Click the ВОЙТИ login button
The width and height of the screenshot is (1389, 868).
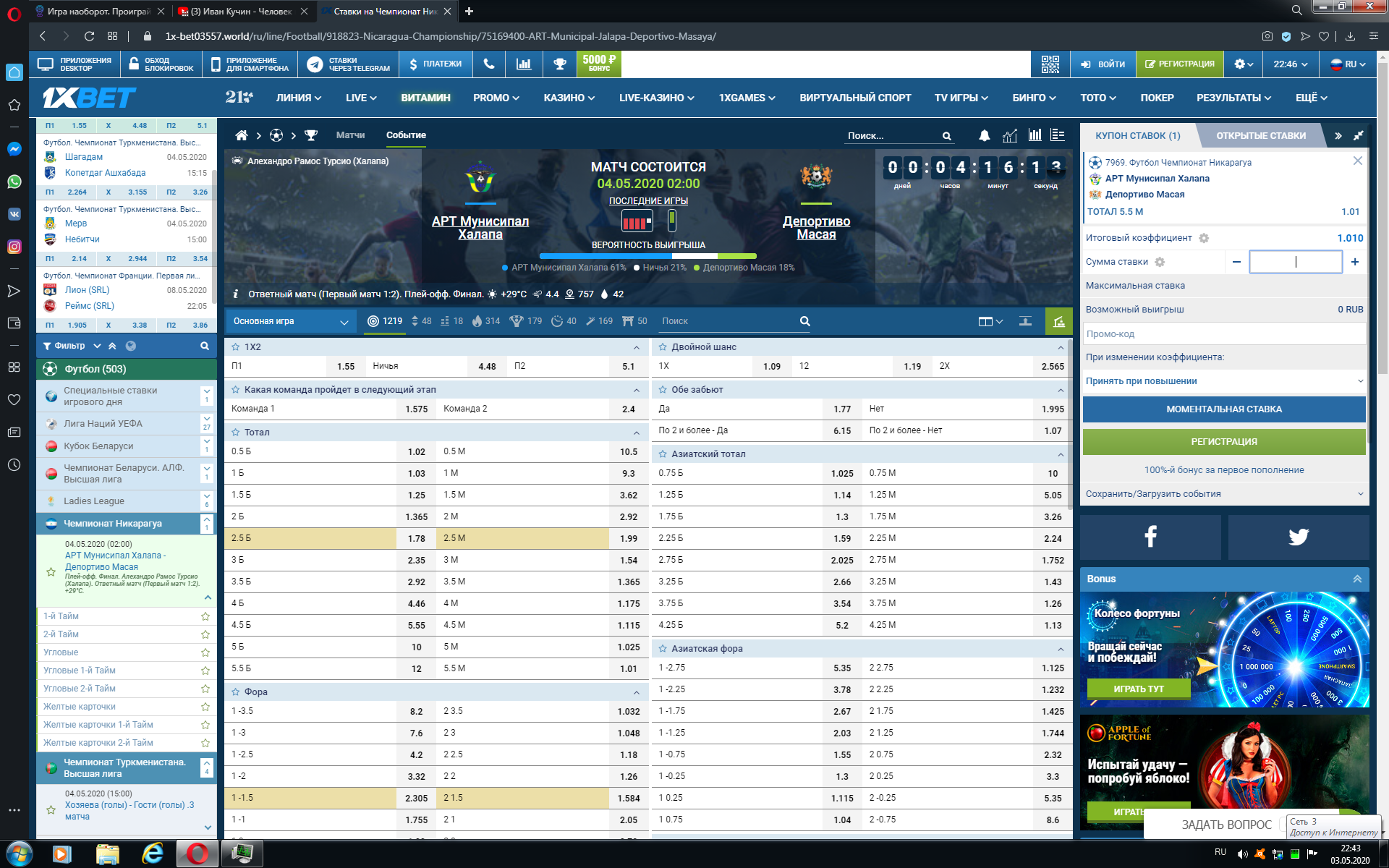point(1103,64)
